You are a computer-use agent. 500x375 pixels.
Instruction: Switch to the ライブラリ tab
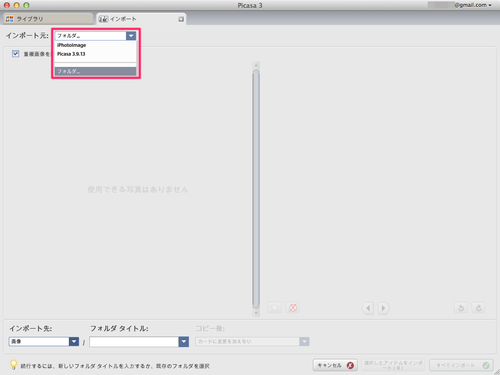click(x=48, y=19)
